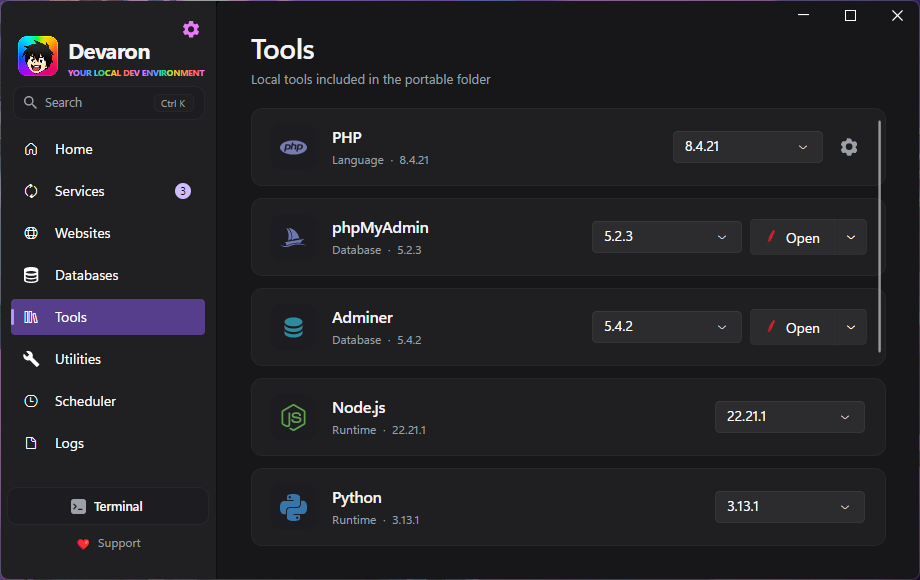Click the Python title text
The width and height of the screenshot is (920, 580).
coord(357,498)
